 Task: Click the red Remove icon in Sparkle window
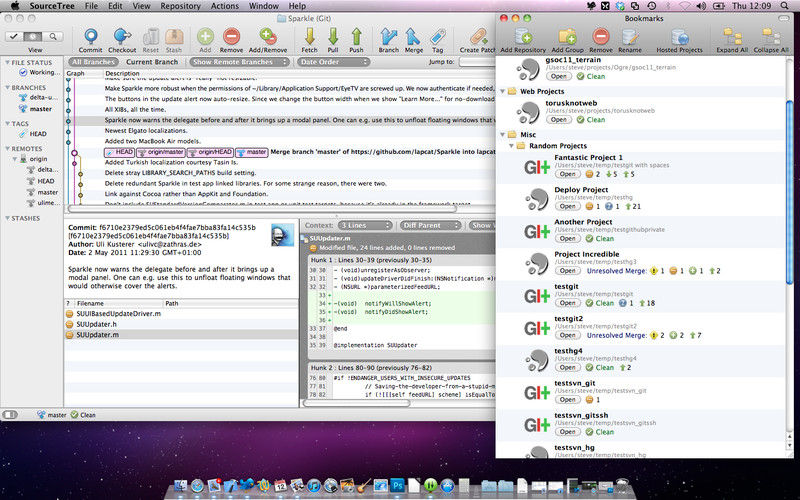[x=231, y=37]
